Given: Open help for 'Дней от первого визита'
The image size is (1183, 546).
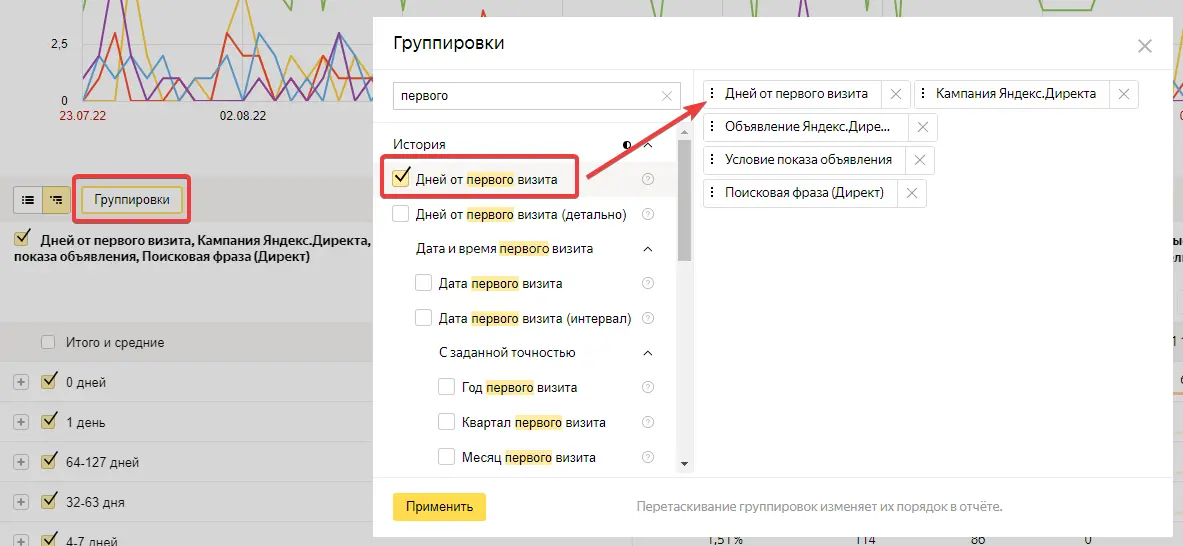Looking at the screenshot, I should pyautogui.click(x=648, y=179).
